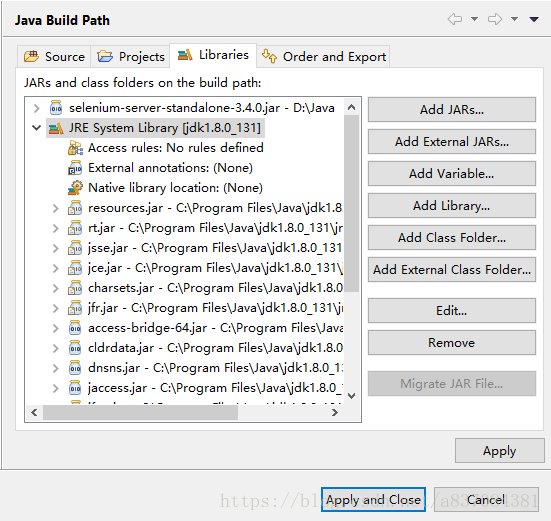Open the forward history dropdown arrow
551x521 pixels.
514,19
